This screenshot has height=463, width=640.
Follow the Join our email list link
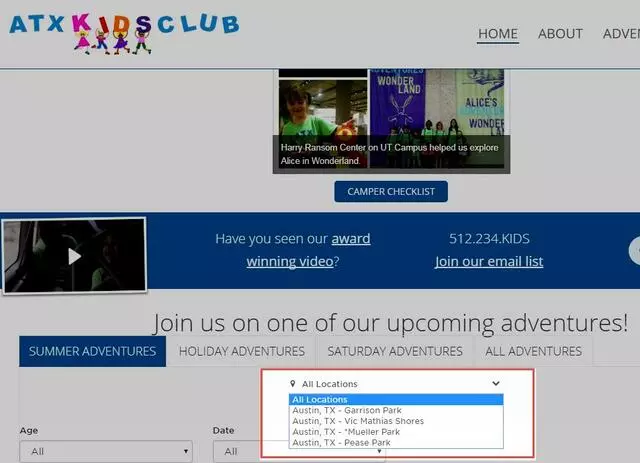(489, 261)
